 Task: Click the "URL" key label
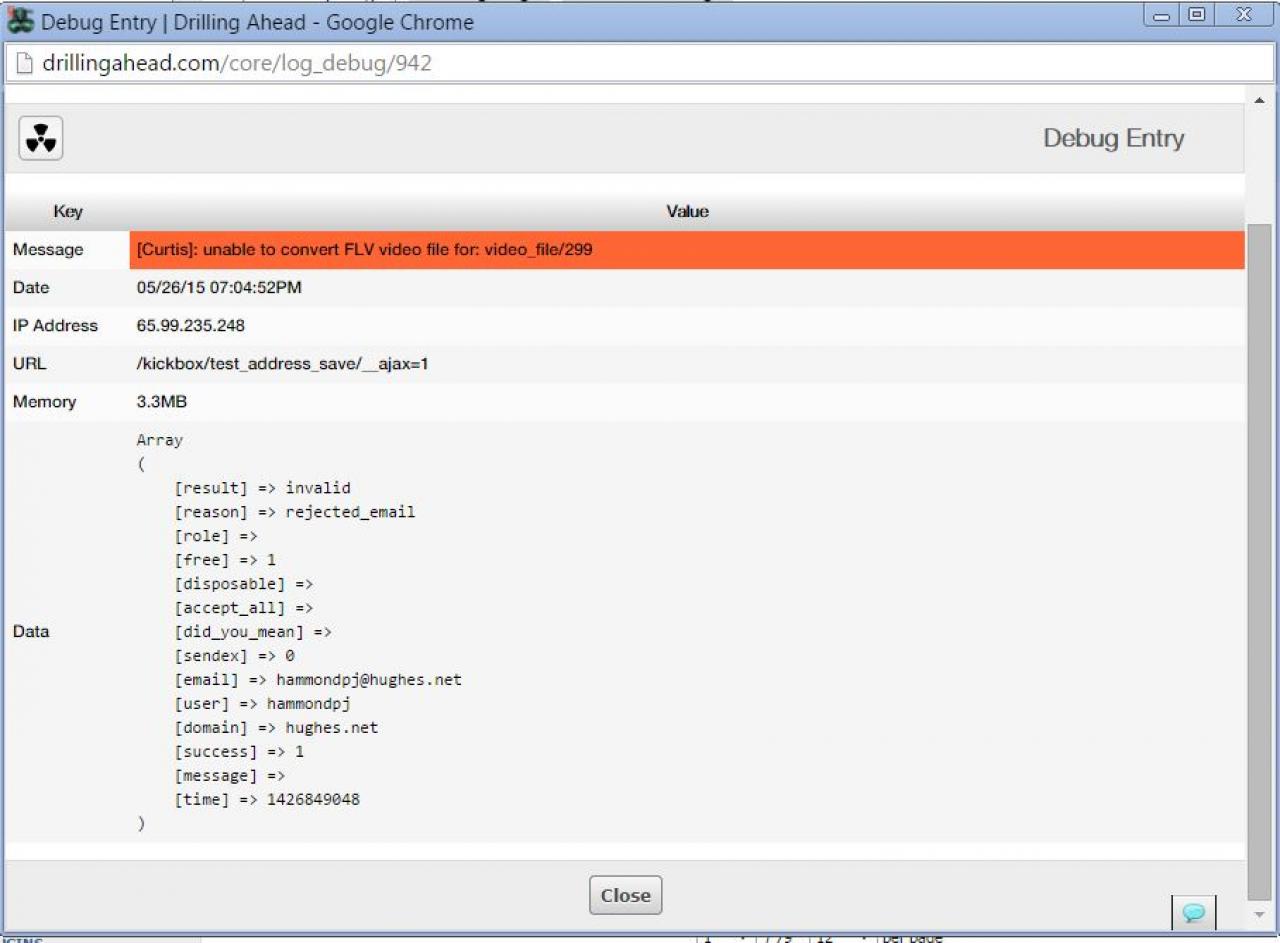point(30,364)
